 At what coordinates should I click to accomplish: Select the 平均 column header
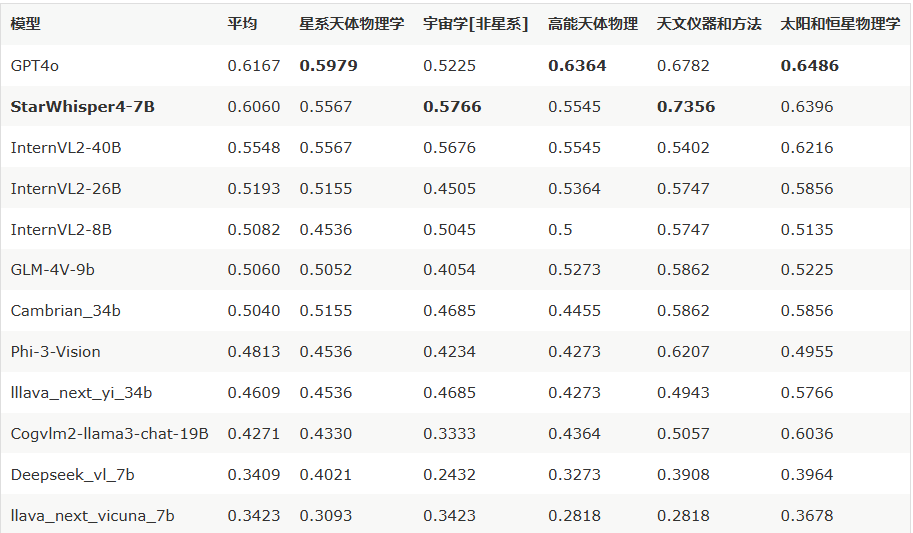(242, 24)
